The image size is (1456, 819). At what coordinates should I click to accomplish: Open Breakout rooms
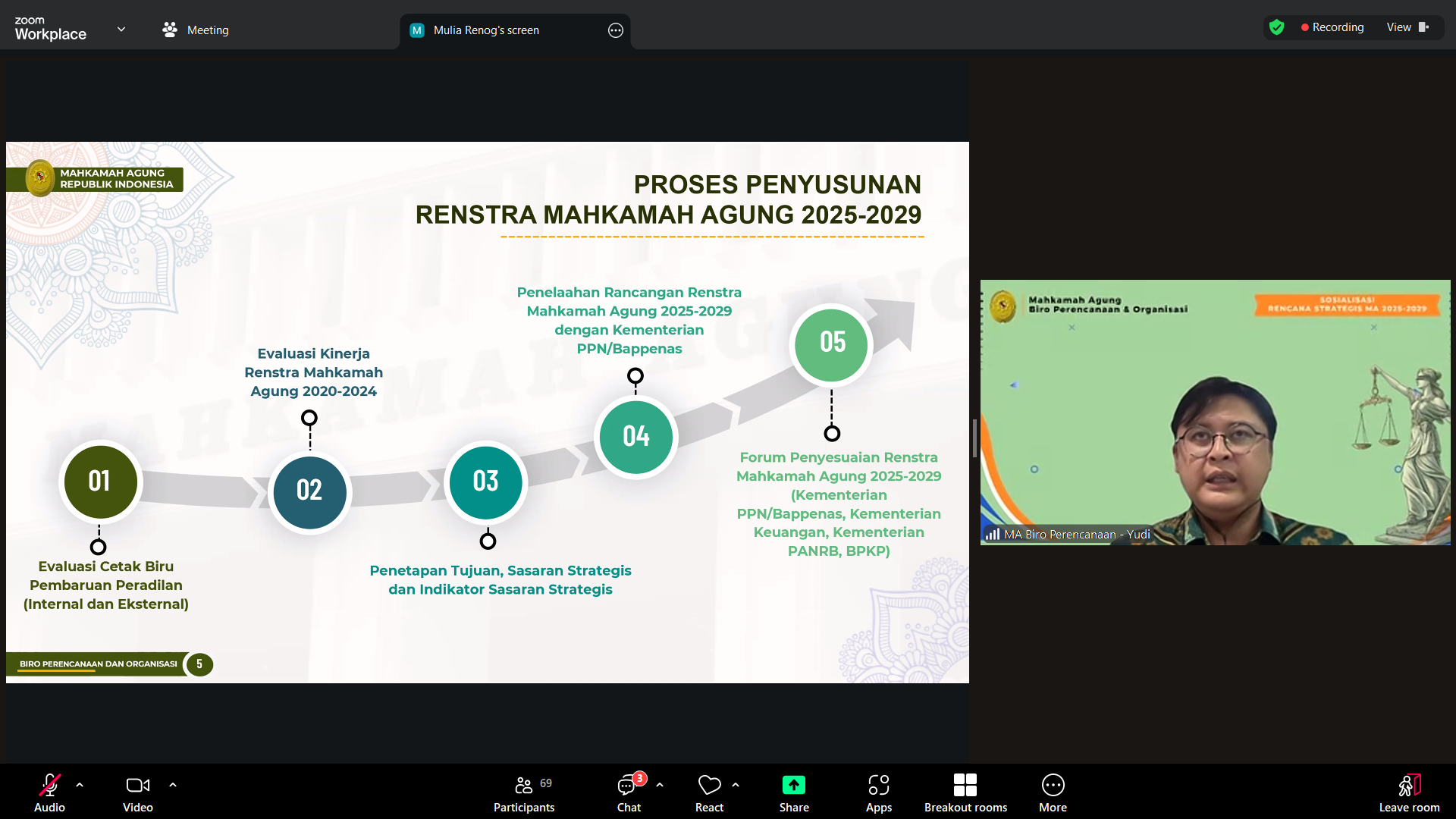pos(965,792)
